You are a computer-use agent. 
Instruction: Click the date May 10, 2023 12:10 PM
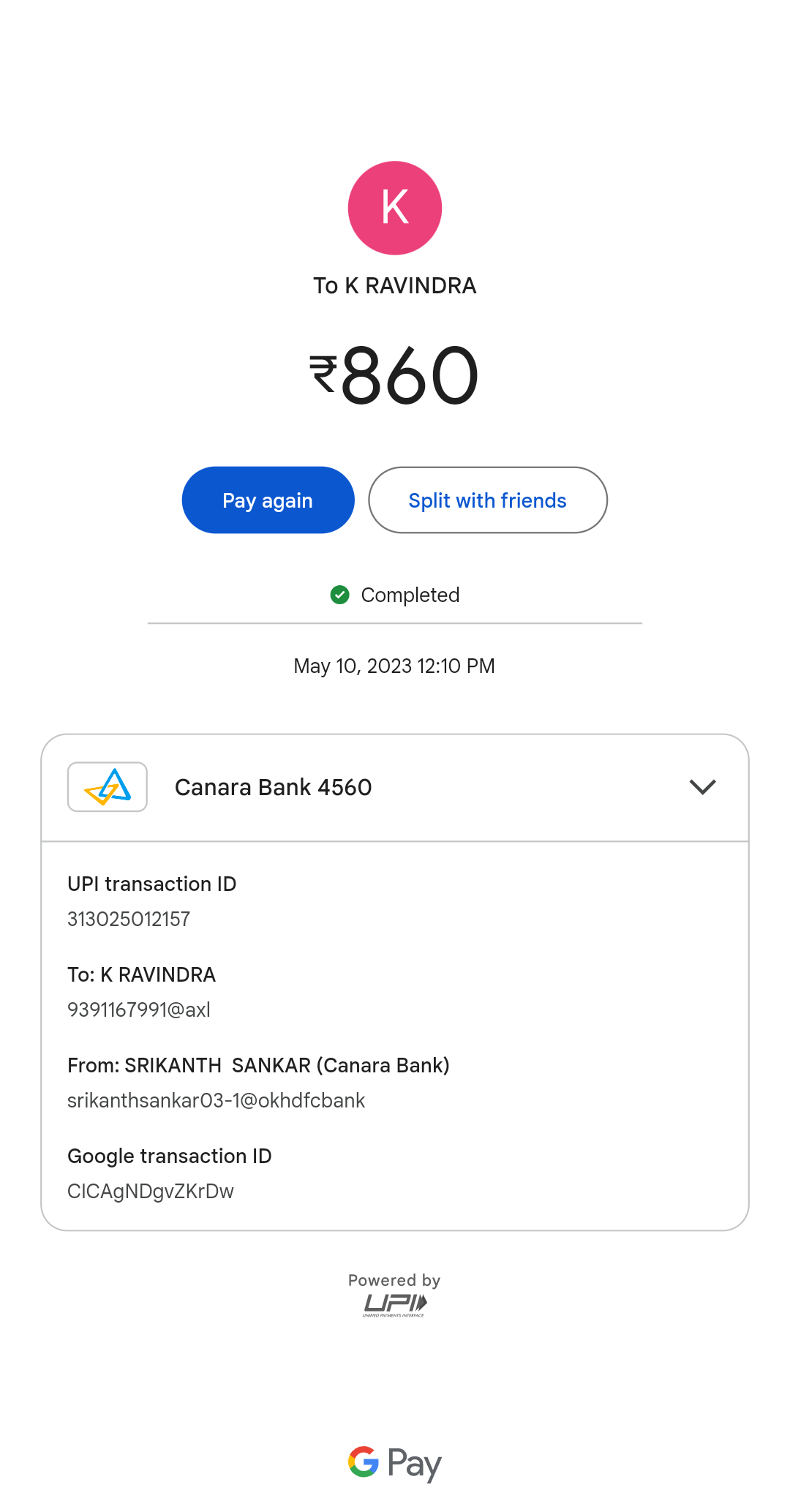[x=394, y=666]
